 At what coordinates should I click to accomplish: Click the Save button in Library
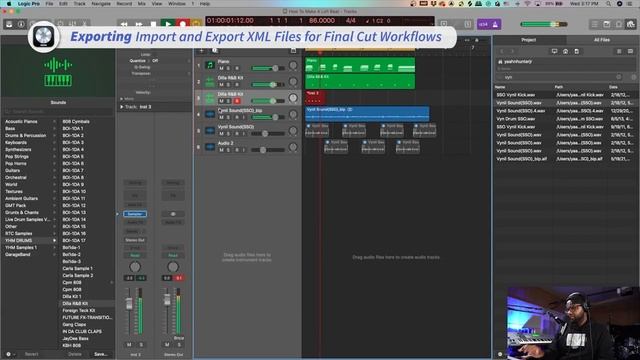[x=100, y=354]
